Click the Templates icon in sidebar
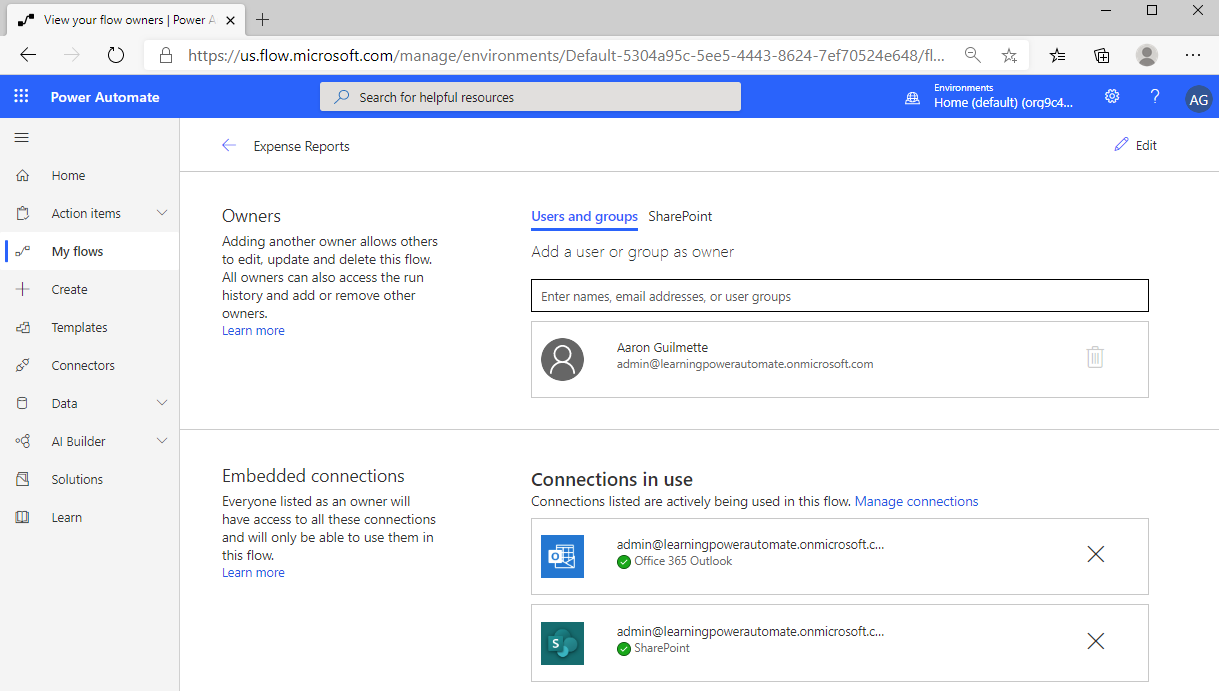 click(23, 327)
